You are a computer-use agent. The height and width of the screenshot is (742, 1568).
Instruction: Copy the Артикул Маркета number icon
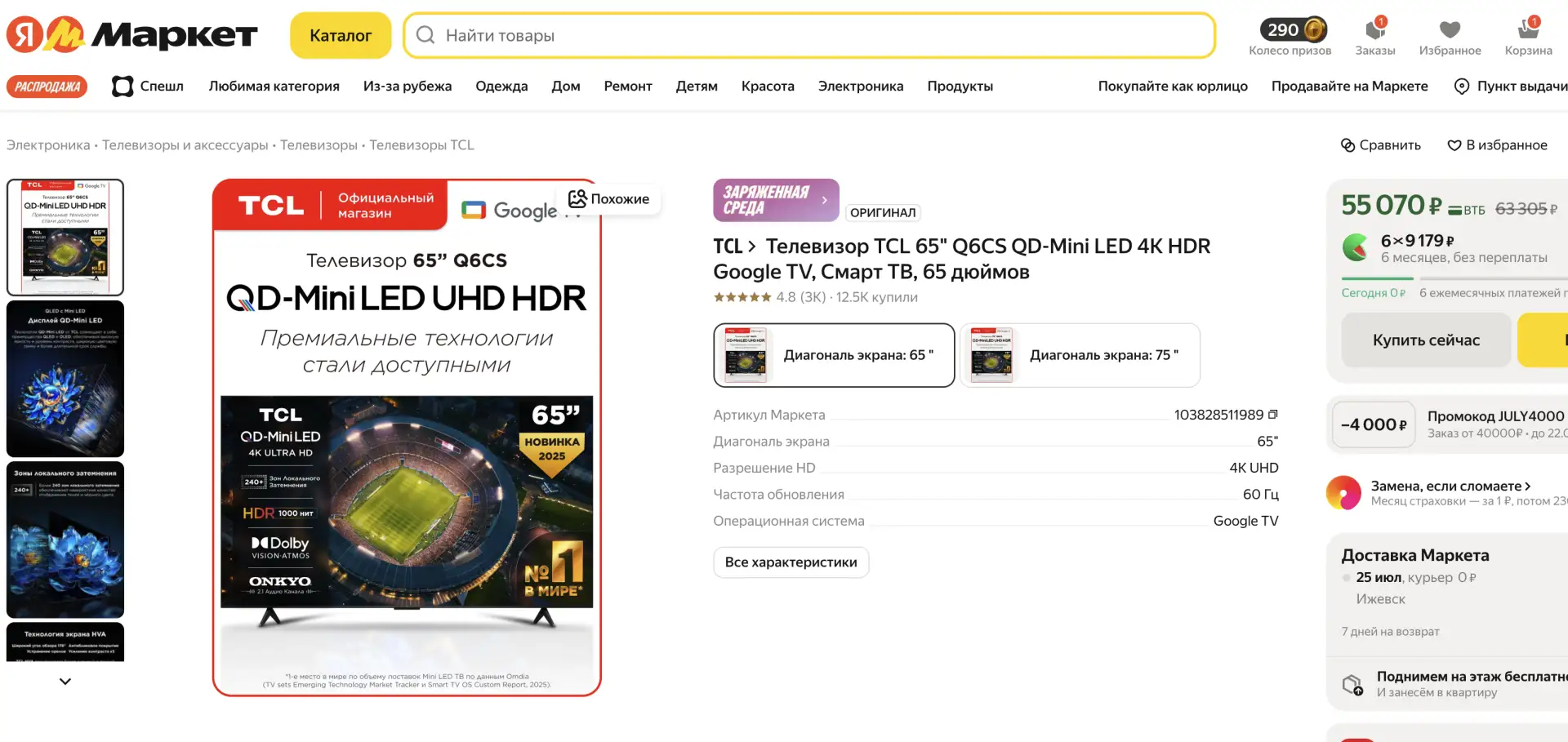(x=1272, y=415)
